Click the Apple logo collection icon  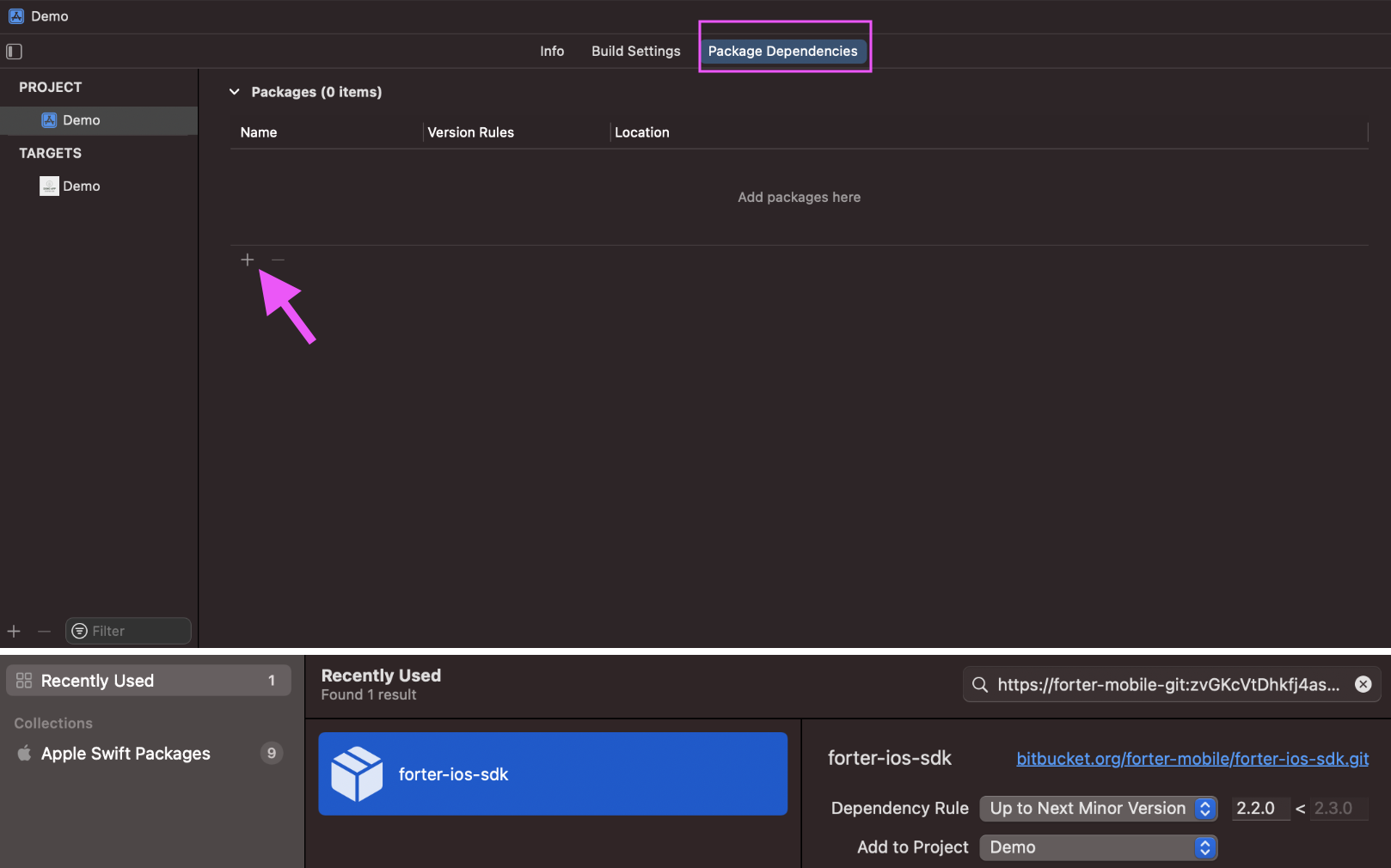[24, 753]
